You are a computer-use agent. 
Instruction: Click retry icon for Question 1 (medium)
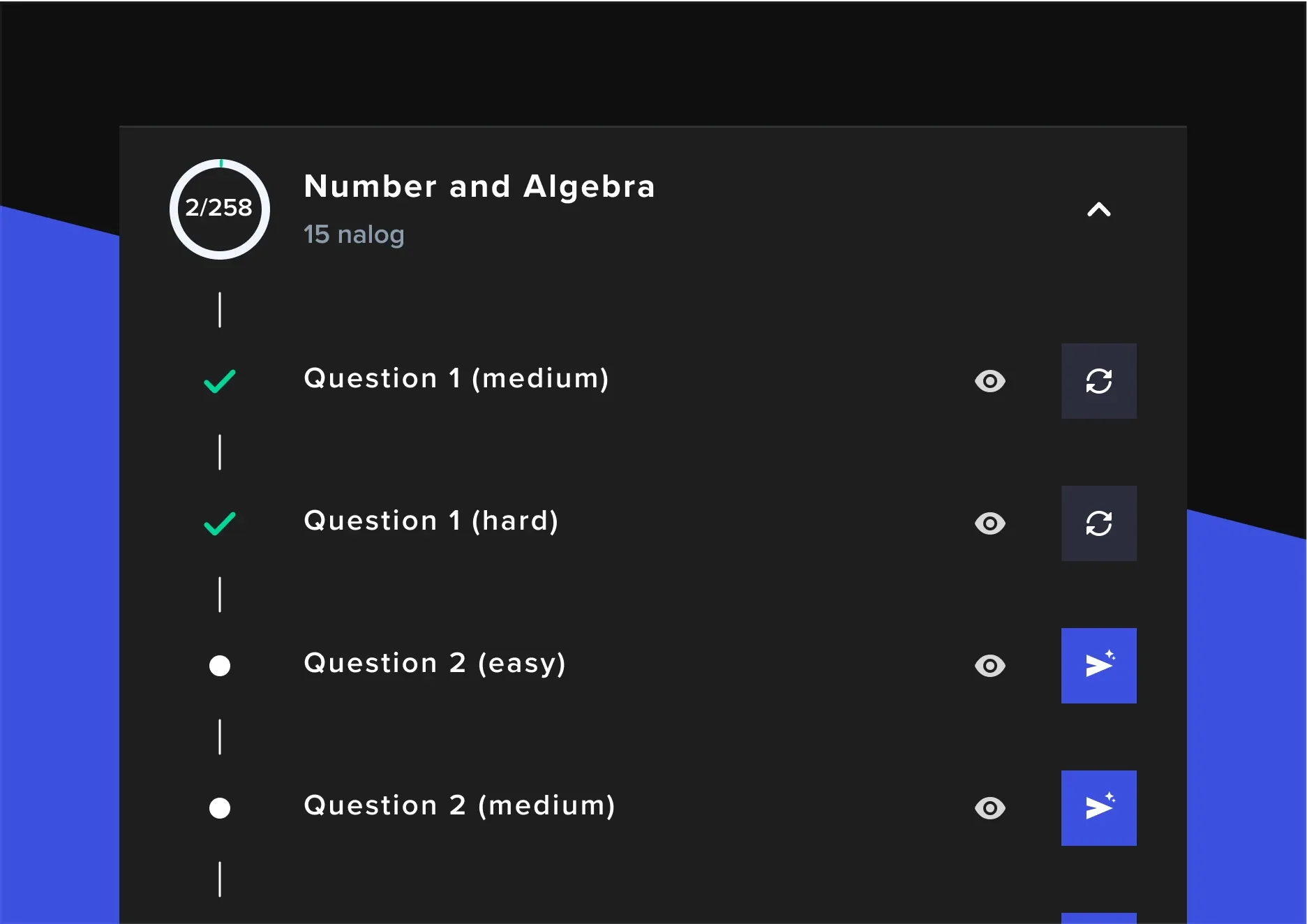(x=1098, y=381)
